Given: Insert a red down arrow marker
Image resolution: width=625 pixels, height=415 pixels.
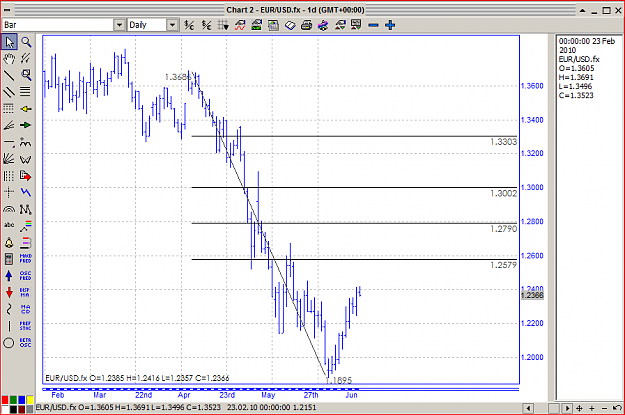Looking at the screenshot, I should point(9,292).
